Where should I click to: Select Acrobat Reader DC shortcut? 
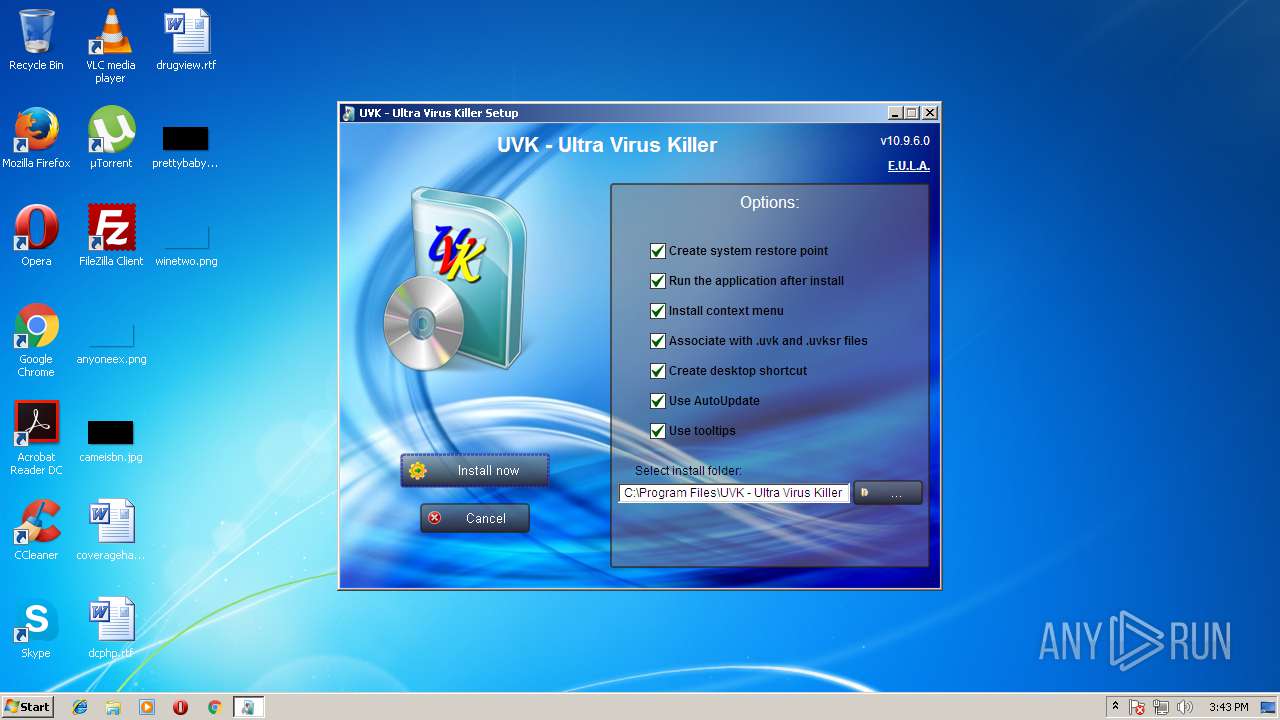click(36, 438)
